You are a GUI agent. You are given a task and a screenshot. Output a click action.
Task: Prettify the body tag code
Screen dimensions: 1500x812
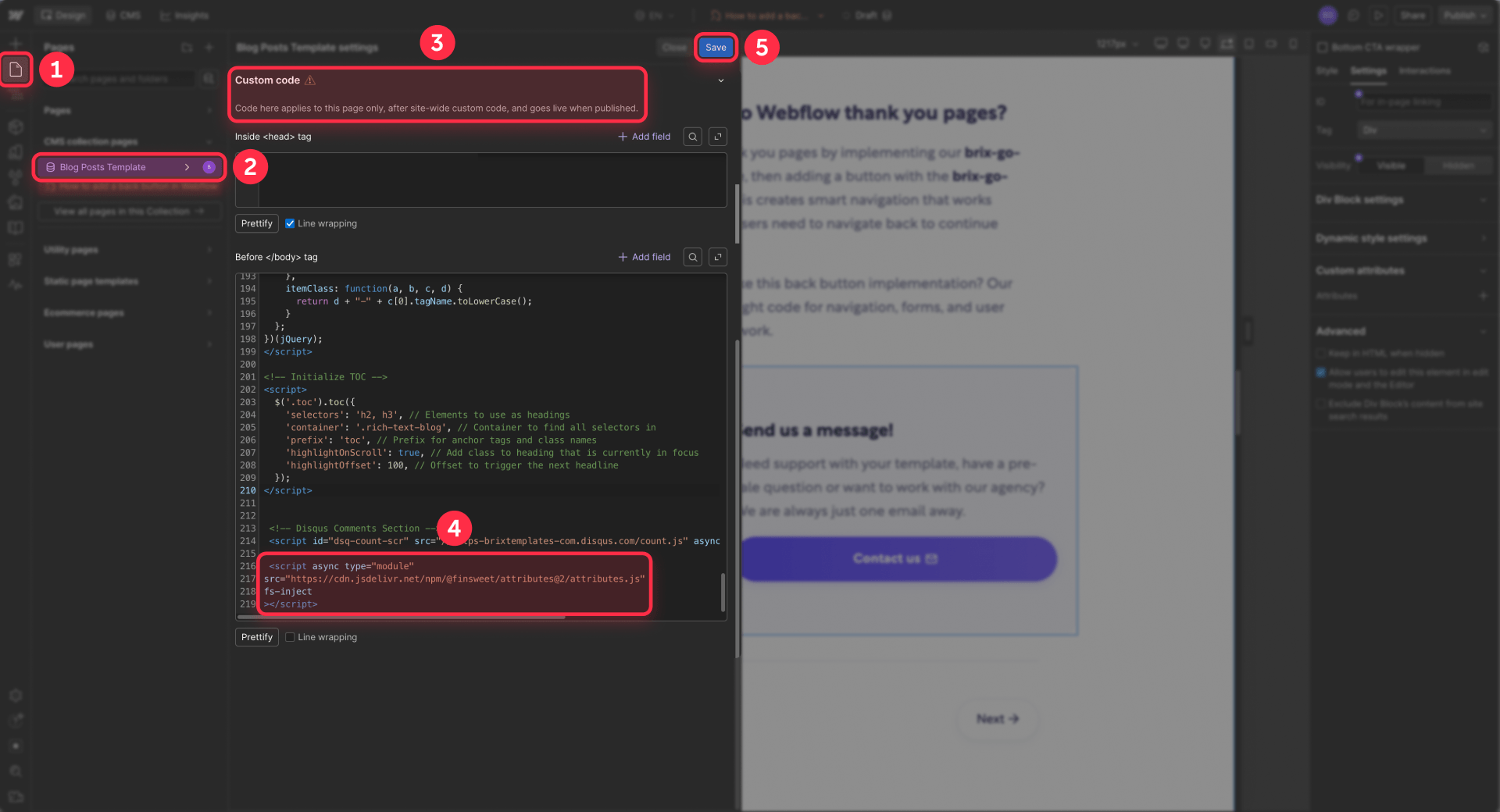click(256, 637)
